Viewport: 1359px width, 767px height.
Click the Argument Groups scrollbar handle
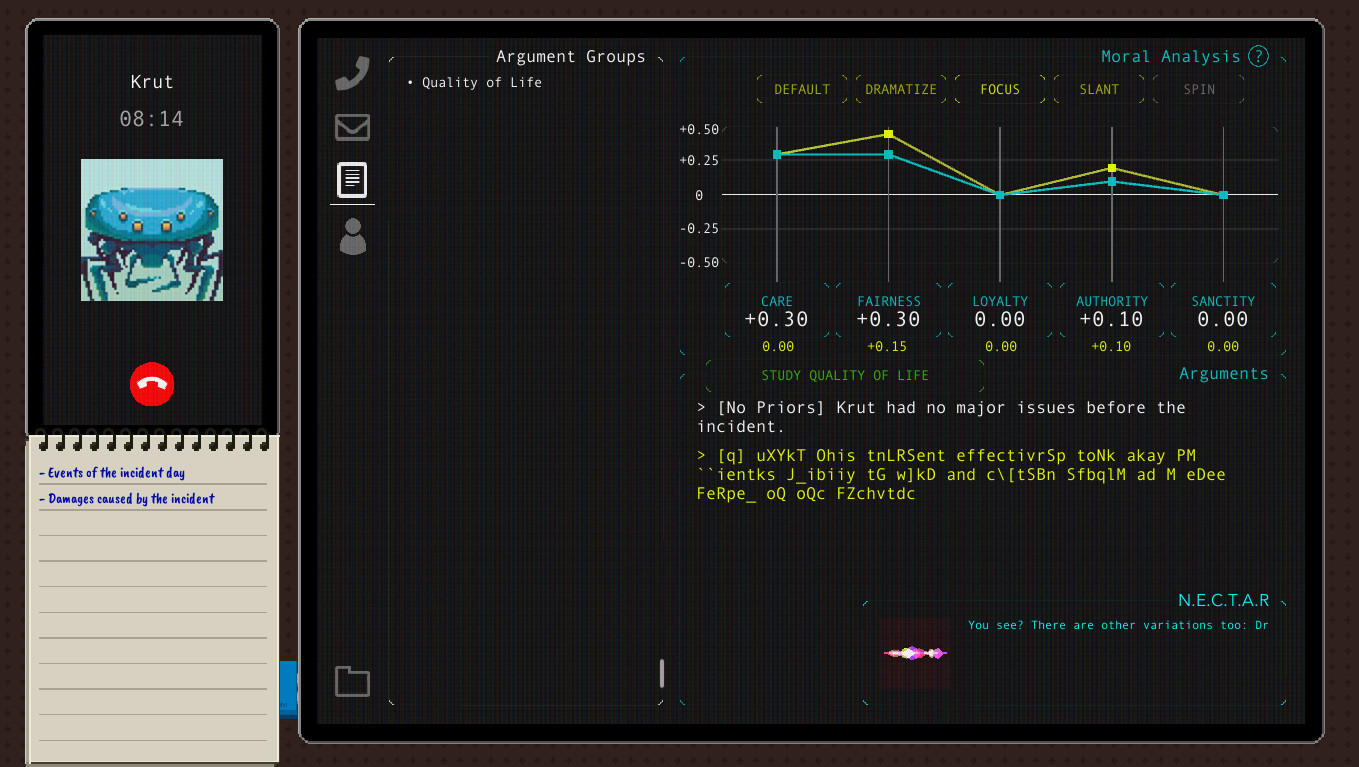(x=661, y=673)
